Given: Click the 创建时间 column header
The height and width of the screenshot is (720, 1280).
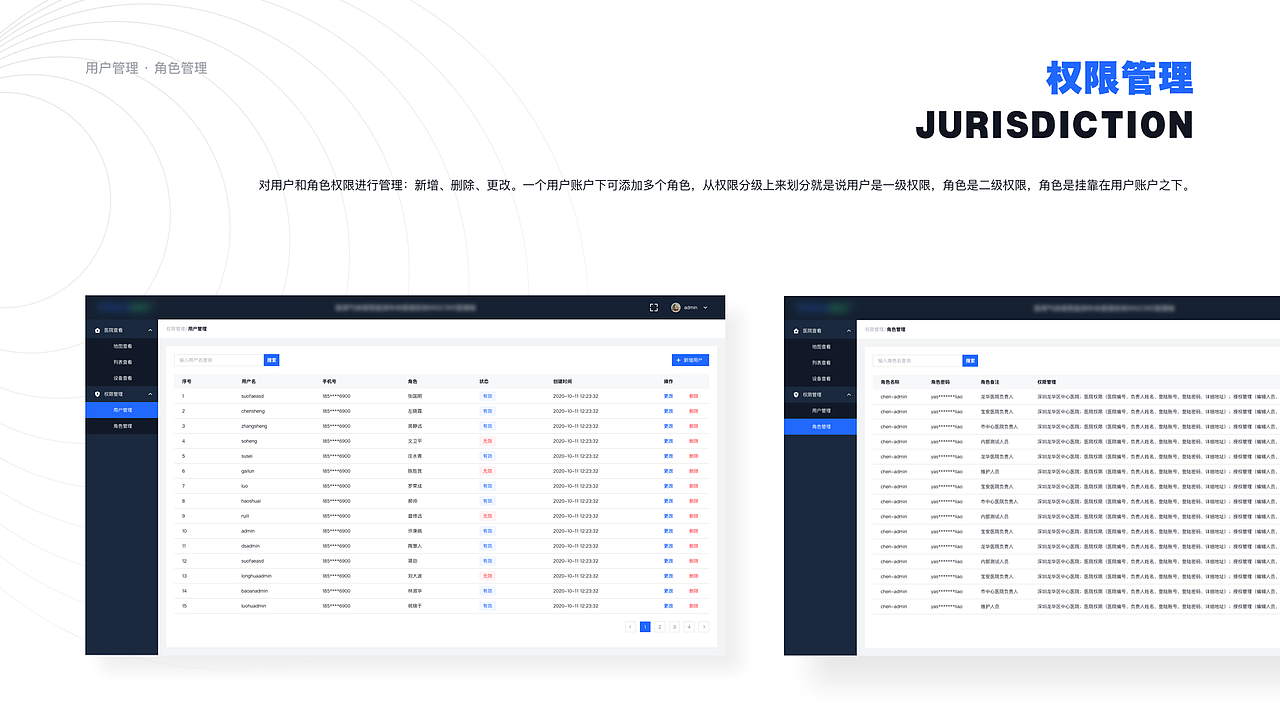Looking at the screenshot, I should [x=563, y=381].
